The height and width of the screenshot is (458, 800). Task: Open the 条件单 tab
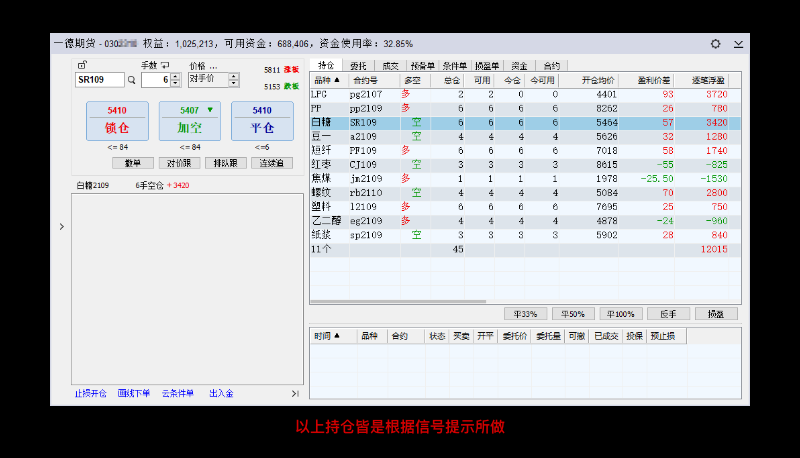pos(453,66)
